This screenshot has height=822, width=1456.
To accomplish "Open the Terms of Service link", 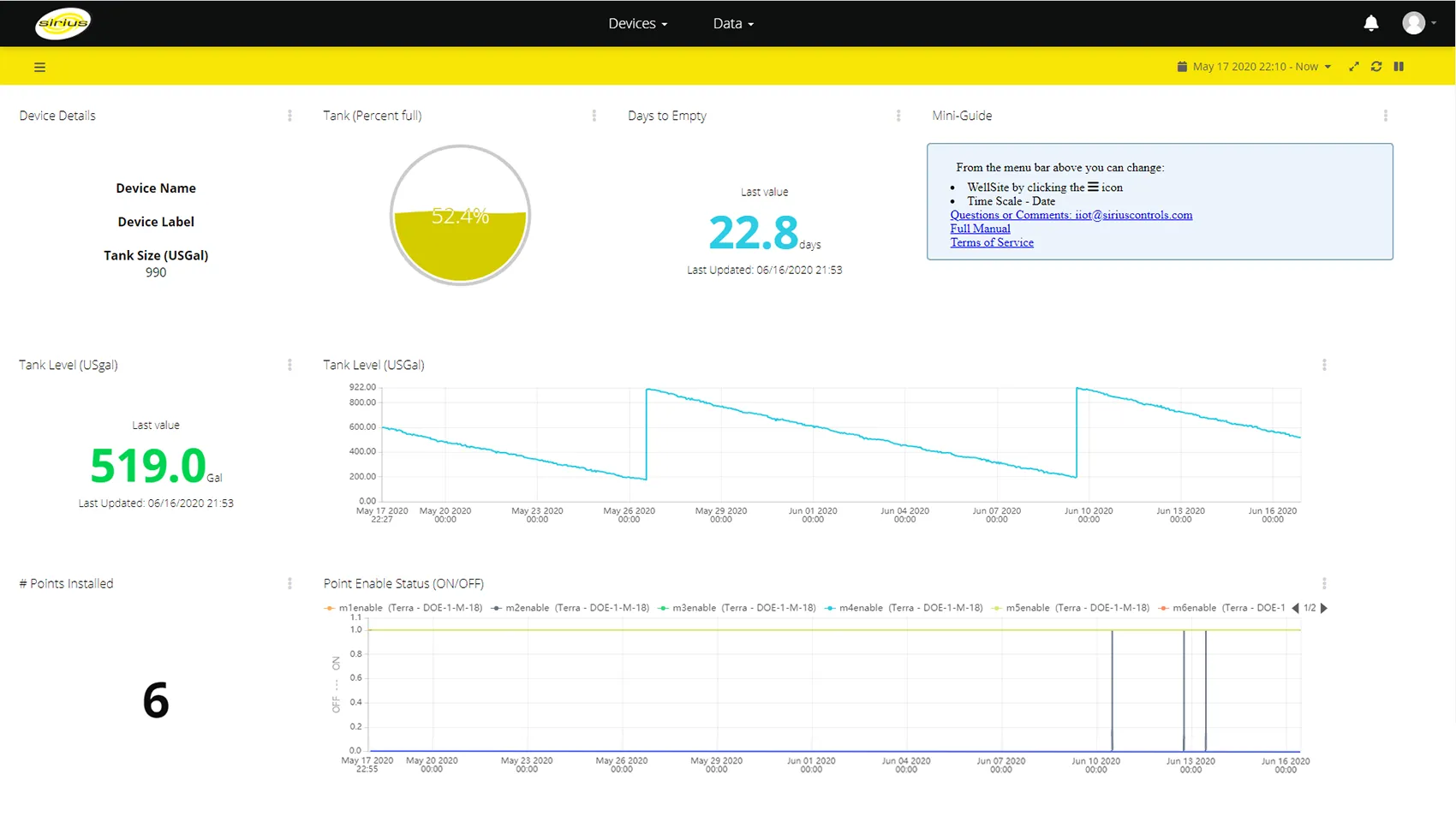I will click(992, 242).
